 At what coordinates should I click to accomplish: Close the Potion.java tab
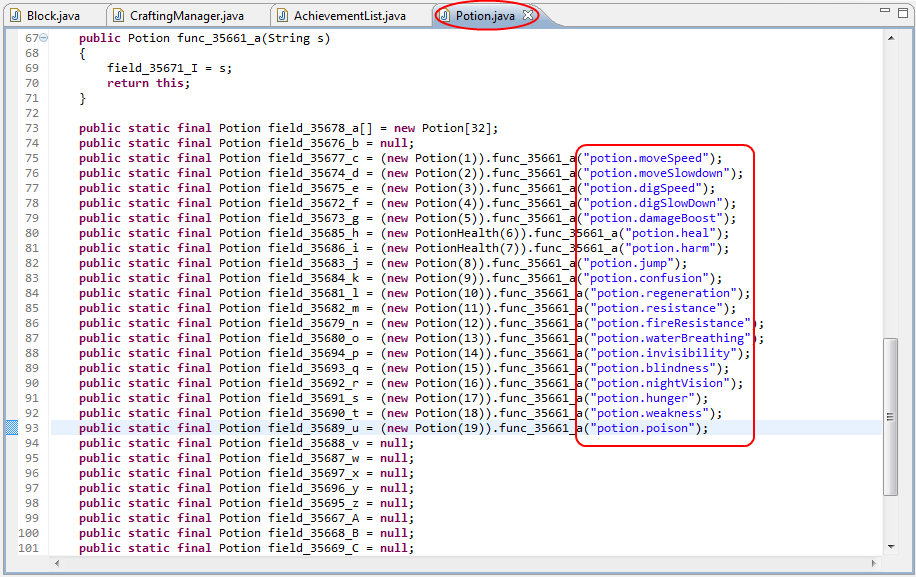click(528, 15)
